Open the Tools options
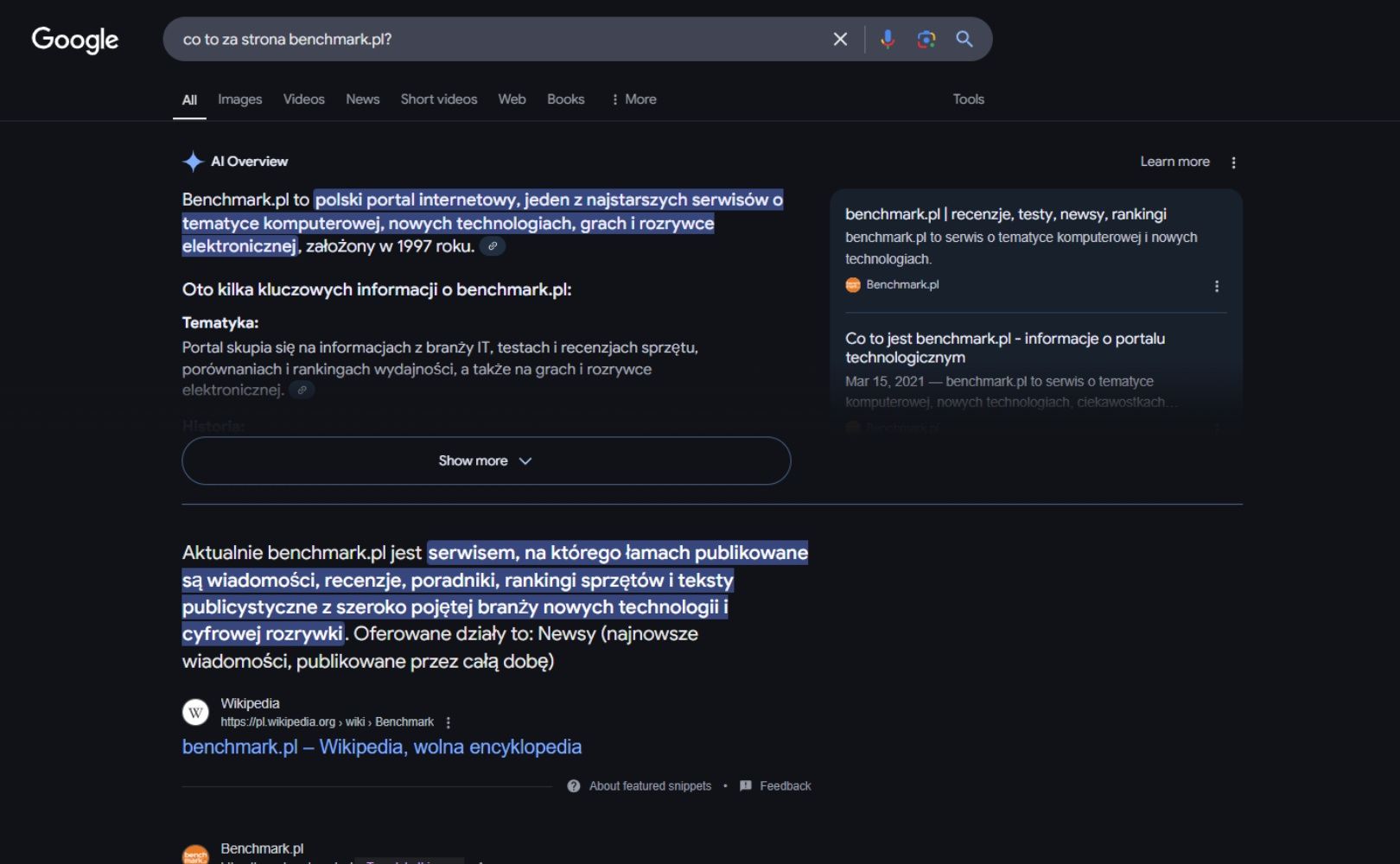This screenshot has height=864, width=1400. coord(968,99)
